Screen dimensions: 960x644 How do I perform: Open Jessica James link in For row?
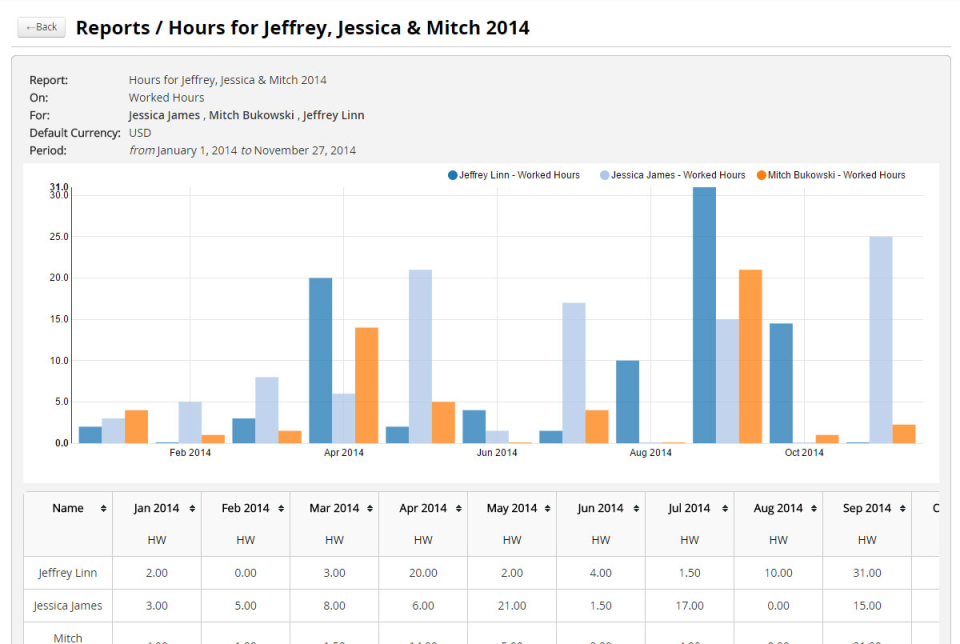[164, 115]
